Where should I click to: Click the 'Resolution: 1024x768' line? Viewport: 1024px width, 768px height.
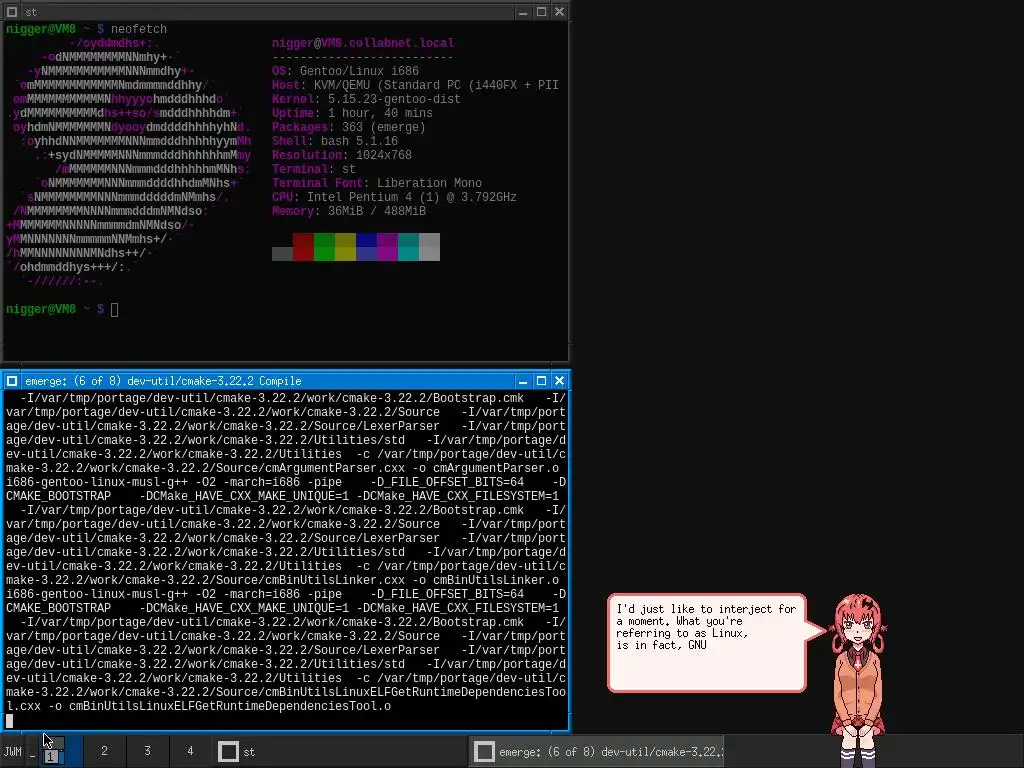click(x=342, y=155)
